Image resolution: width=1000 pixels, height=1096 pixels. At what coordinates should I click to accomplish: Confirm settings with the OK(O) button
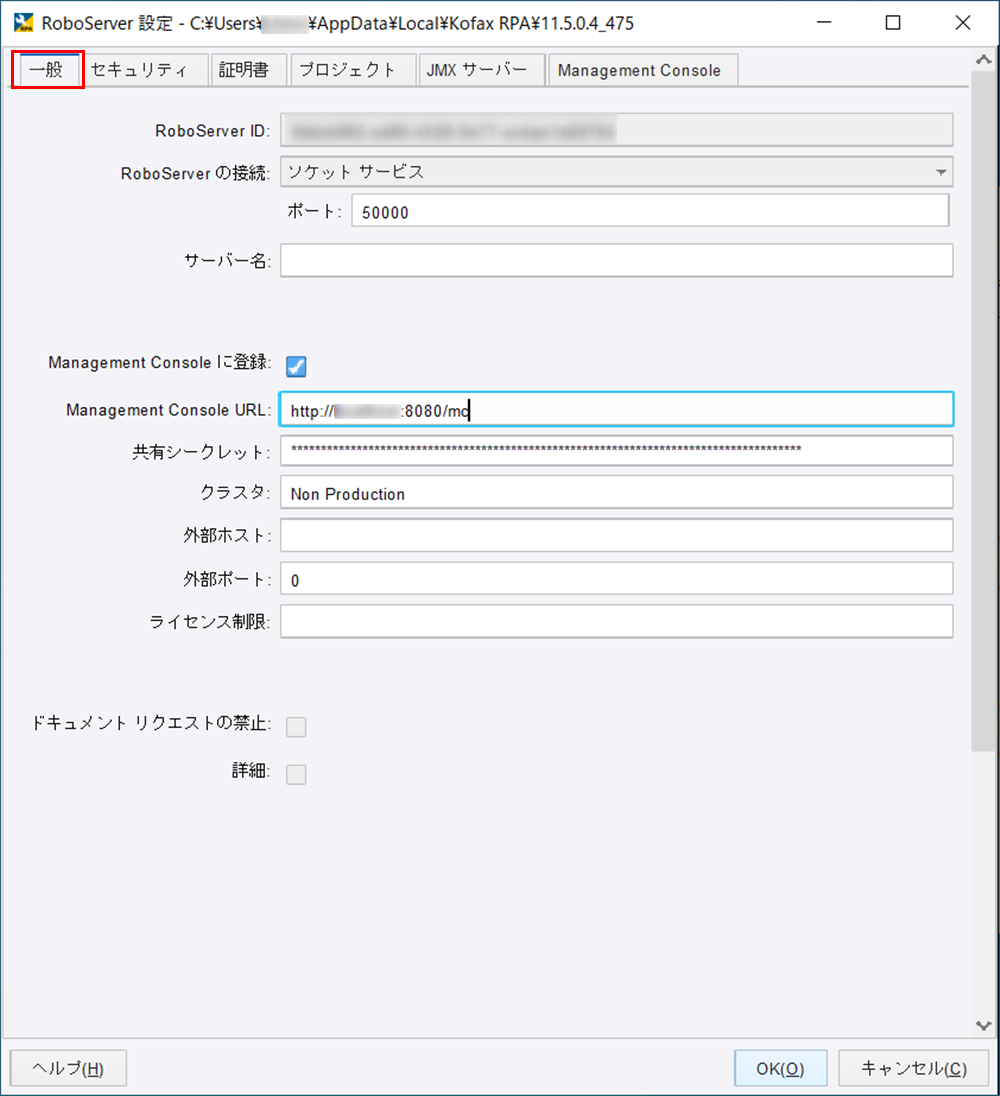[781, 1068]
